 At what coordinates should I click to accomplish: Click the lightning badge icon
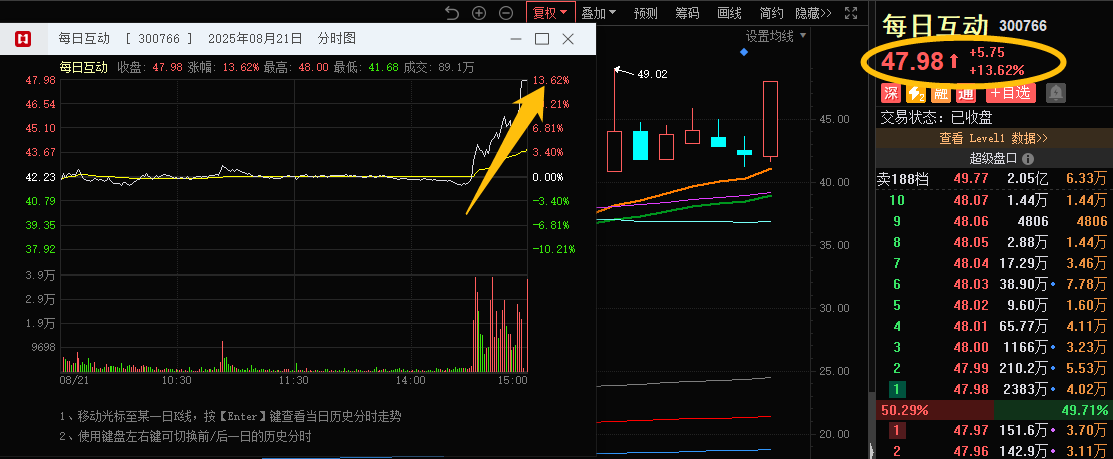click(x=916, y=93)
